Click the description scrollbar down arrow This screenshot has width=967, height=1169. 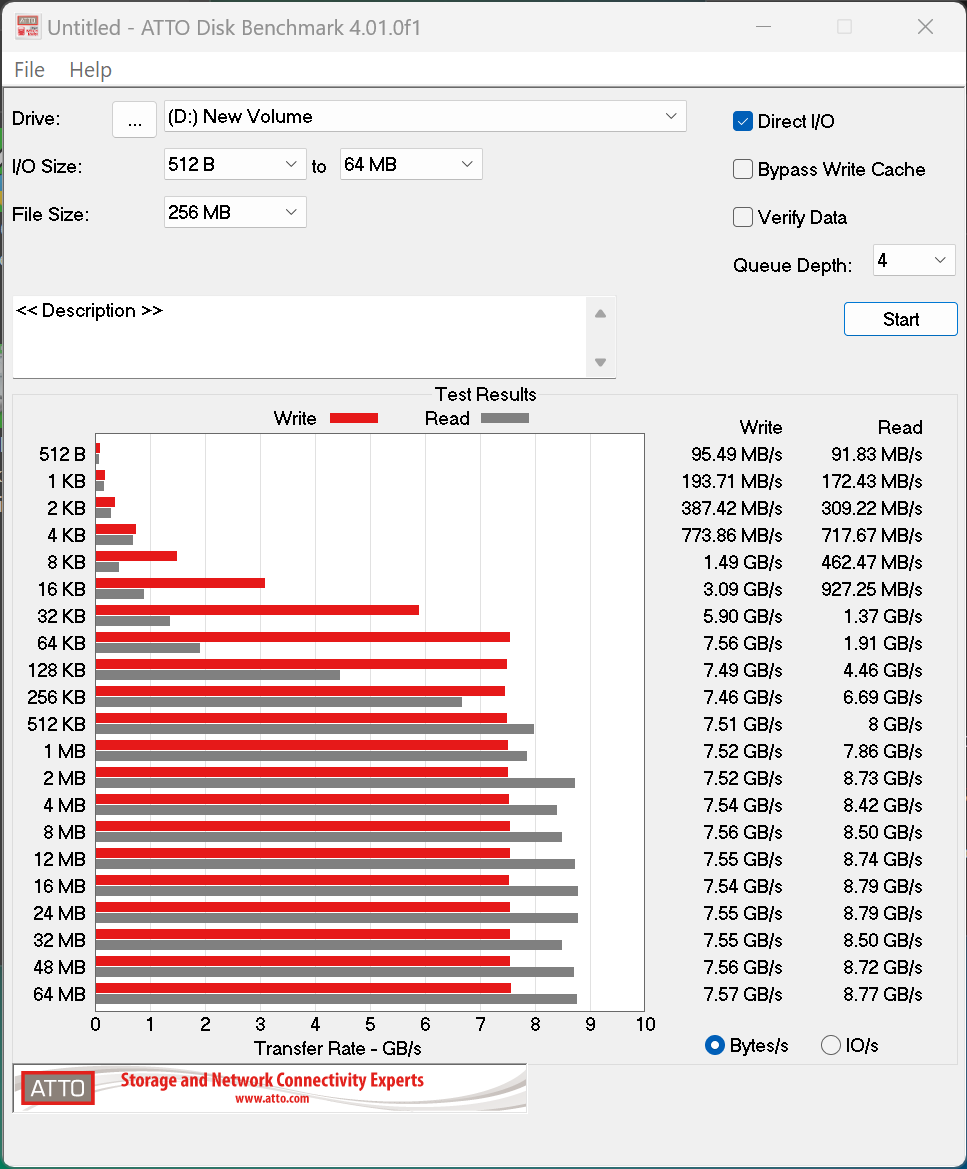pyautogui.click(x=600, y=362)
